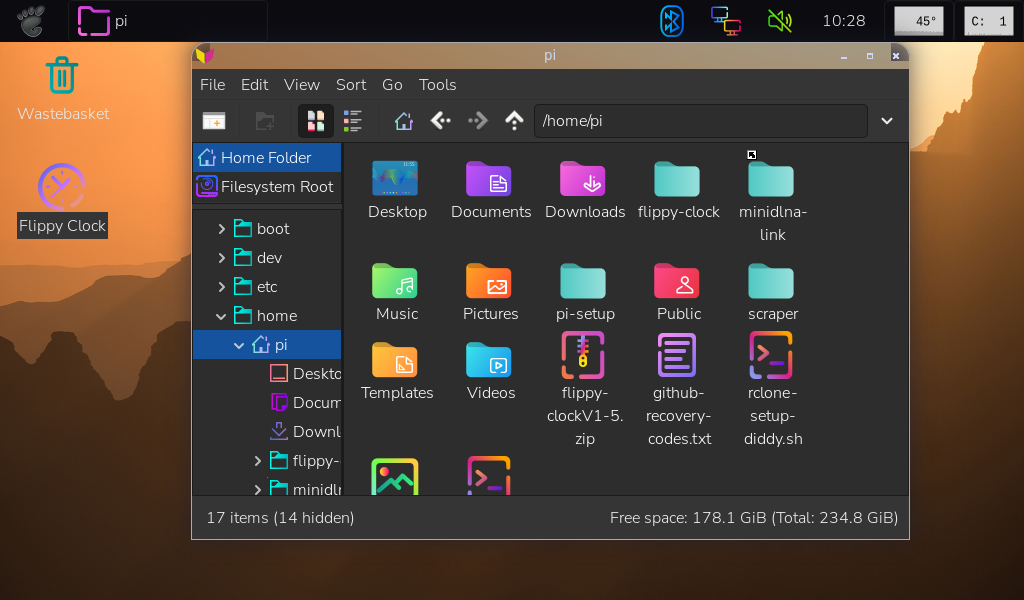Image resolution: width=1024 pixels, height=600 pixels.
Task: Select the flippy-clockV1-5.zip archive icon
Action: click(583, 355)
